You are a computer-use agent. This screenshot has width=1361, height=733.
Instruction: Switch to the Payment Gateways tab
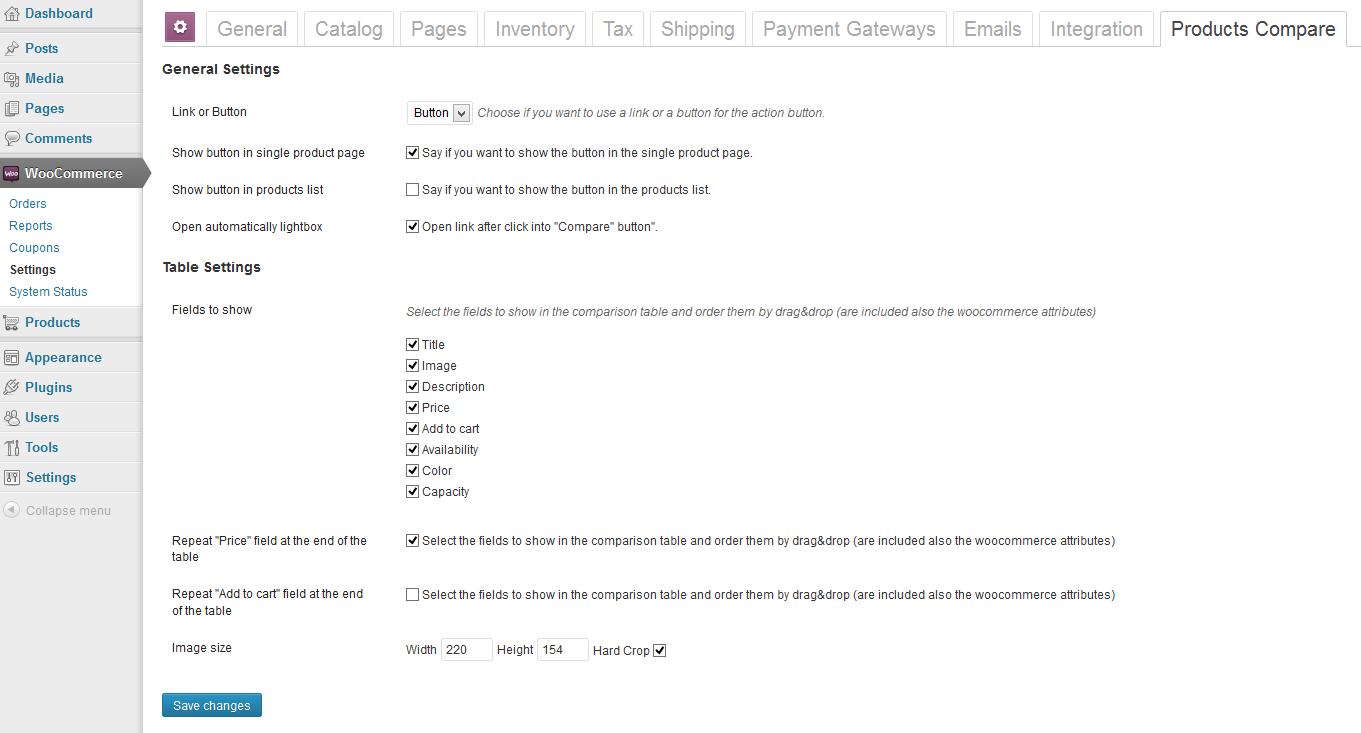(x=848, y=29)
